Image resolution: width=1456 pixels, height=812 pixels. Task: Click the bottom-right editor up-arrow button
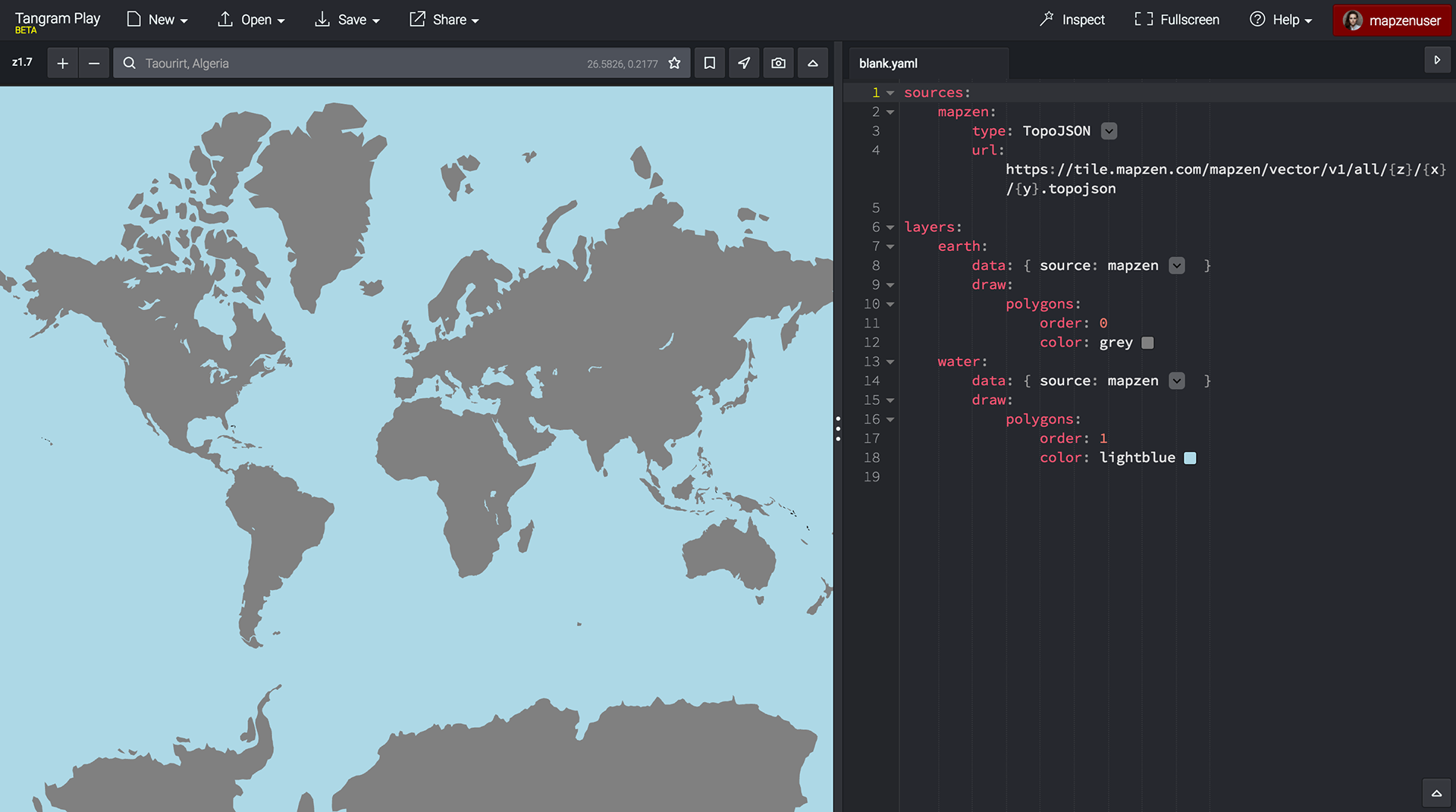[1436, 793]
